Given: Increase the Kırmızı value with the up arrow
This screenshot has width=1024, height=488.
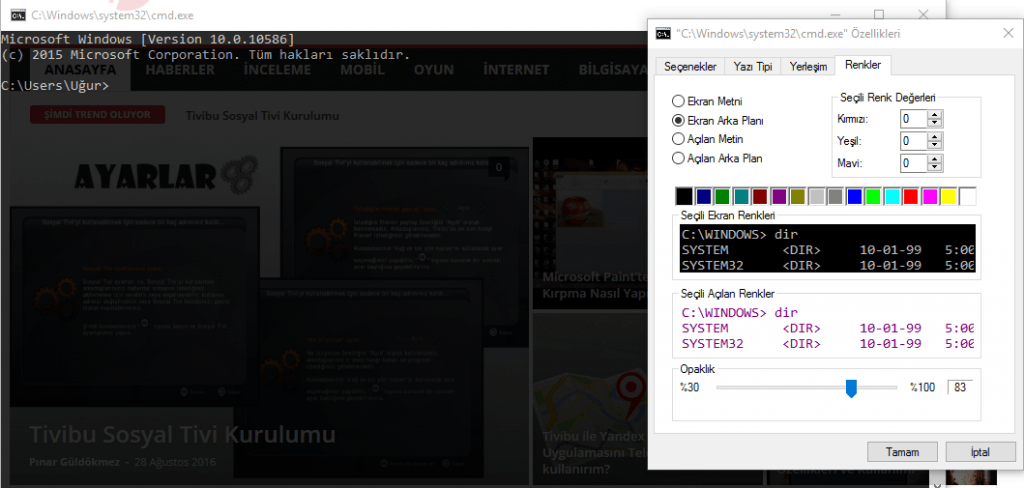Looking at the screenshot, I should point(935,114).
